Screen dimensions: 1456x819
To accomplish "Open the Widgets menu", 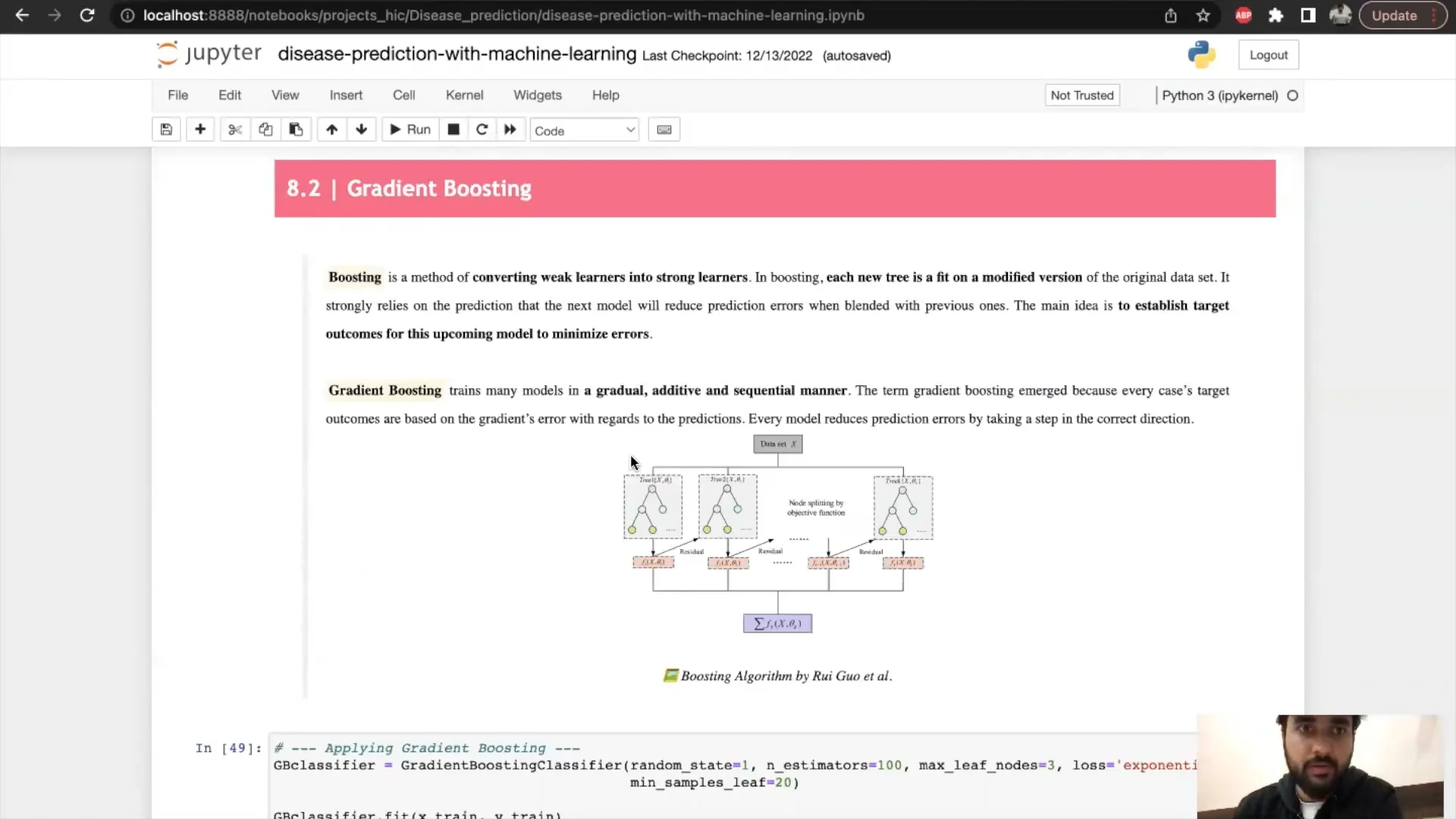I will click(537, 95).
